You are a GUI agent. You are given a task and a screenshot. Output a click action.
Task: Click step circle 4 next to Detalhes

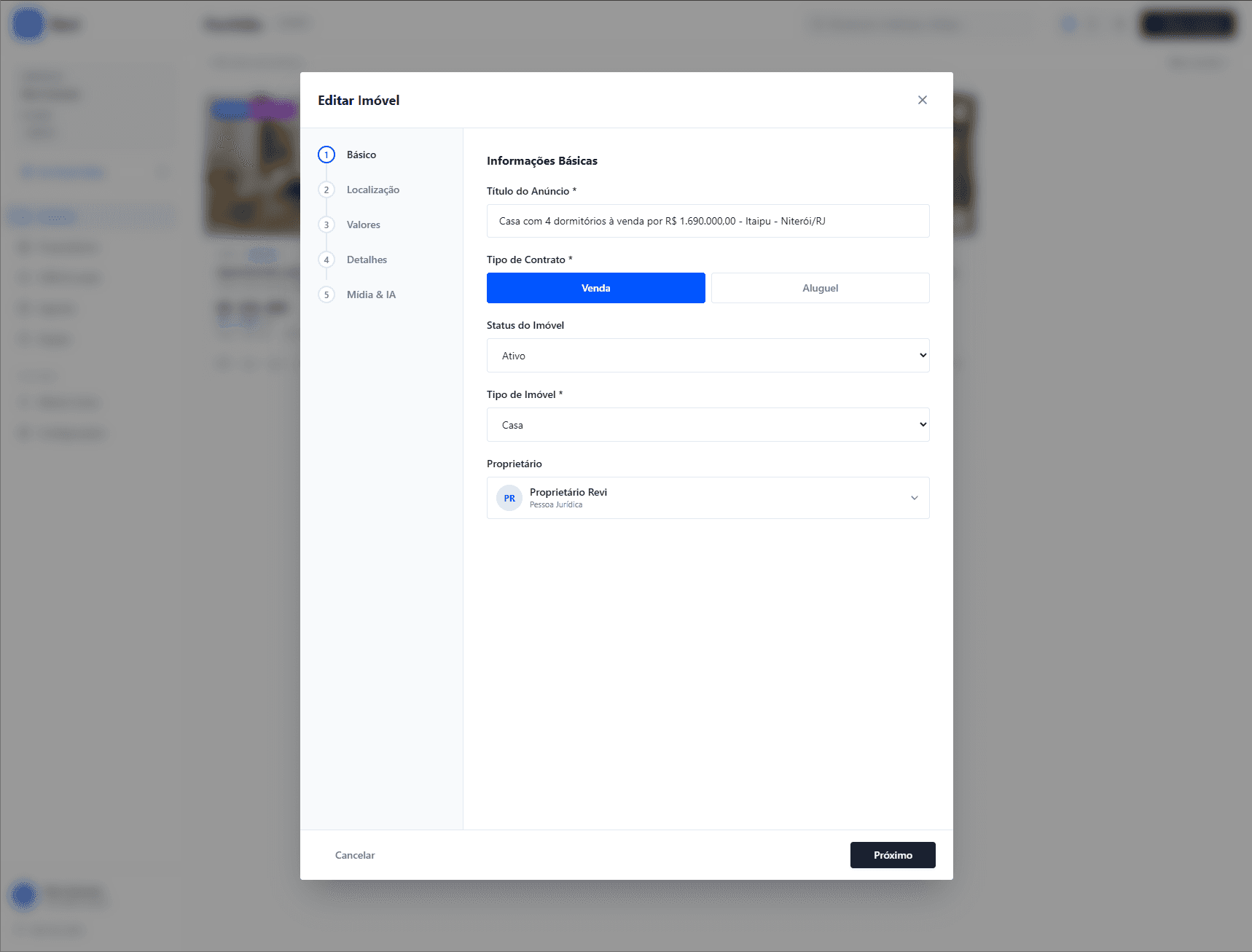coord(326,260)
